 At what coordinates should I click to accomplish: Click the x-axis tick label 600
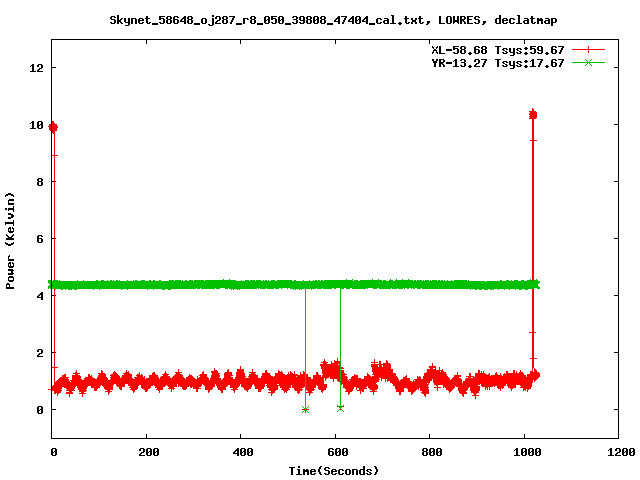click(338, 452)
